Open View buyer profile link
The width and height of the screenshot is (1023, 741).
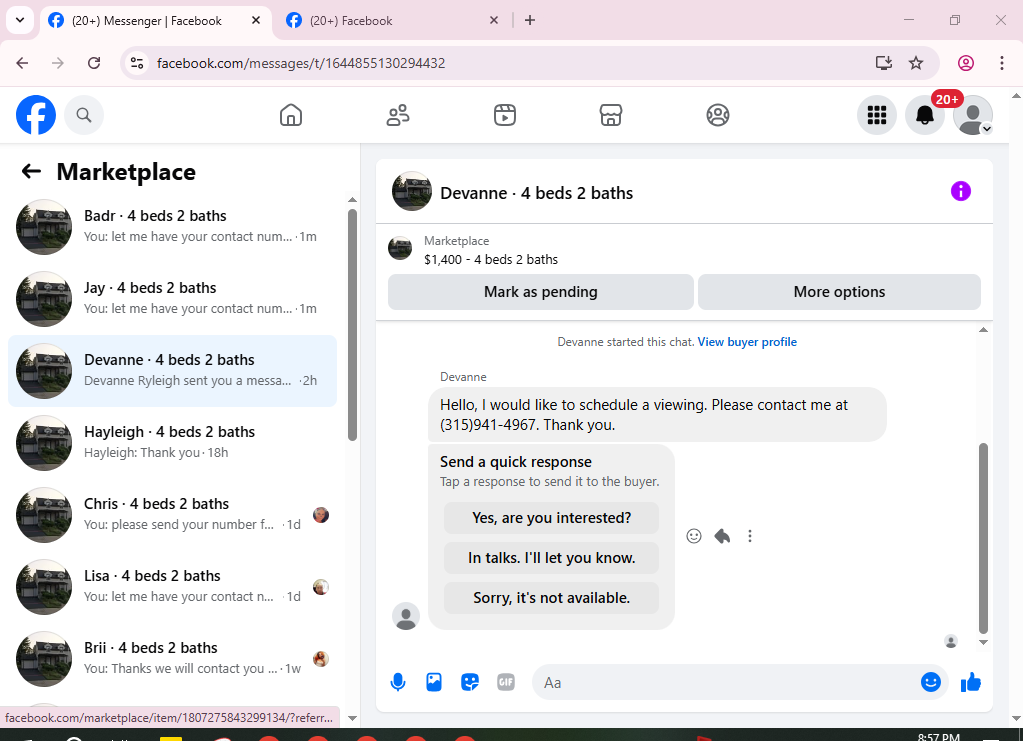click(747, 342)
